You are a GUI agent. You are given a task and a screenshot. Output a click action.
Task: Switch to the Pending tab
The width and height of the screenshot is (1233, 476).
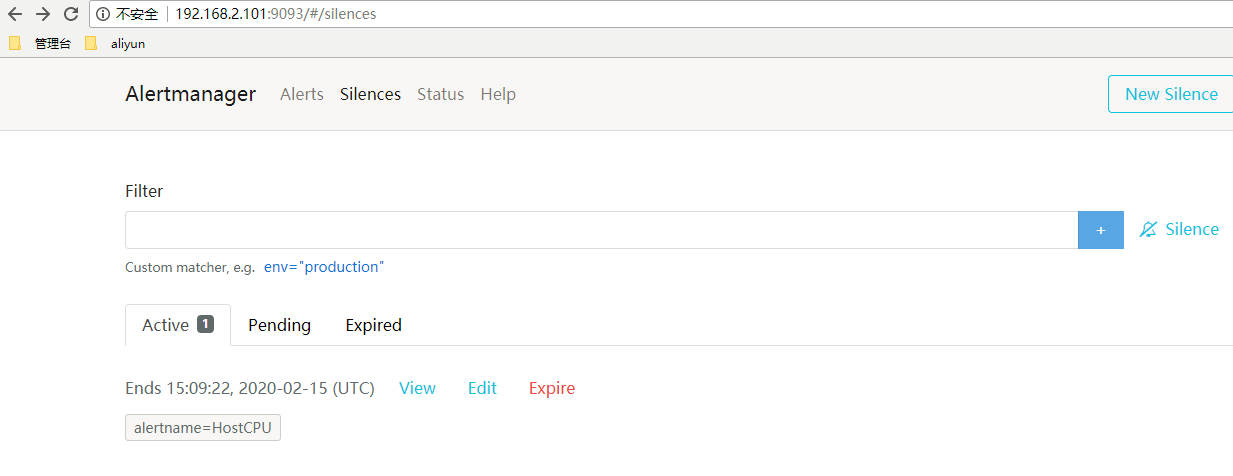[x=279, y=325]
